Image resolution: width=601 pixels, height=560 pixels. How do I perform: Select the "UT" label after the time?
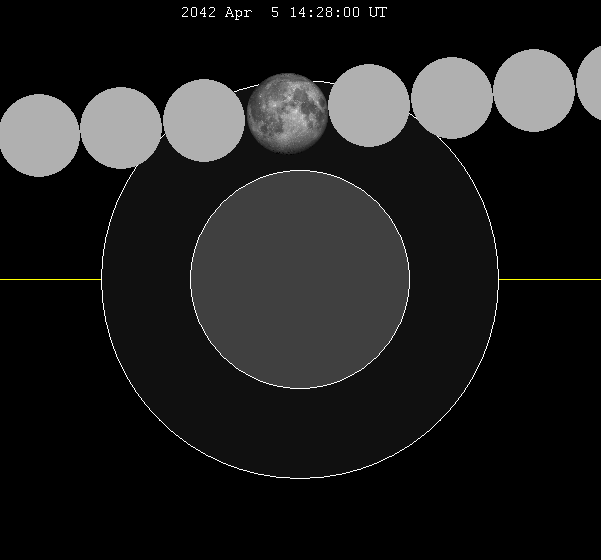click(x=377, y=13)
